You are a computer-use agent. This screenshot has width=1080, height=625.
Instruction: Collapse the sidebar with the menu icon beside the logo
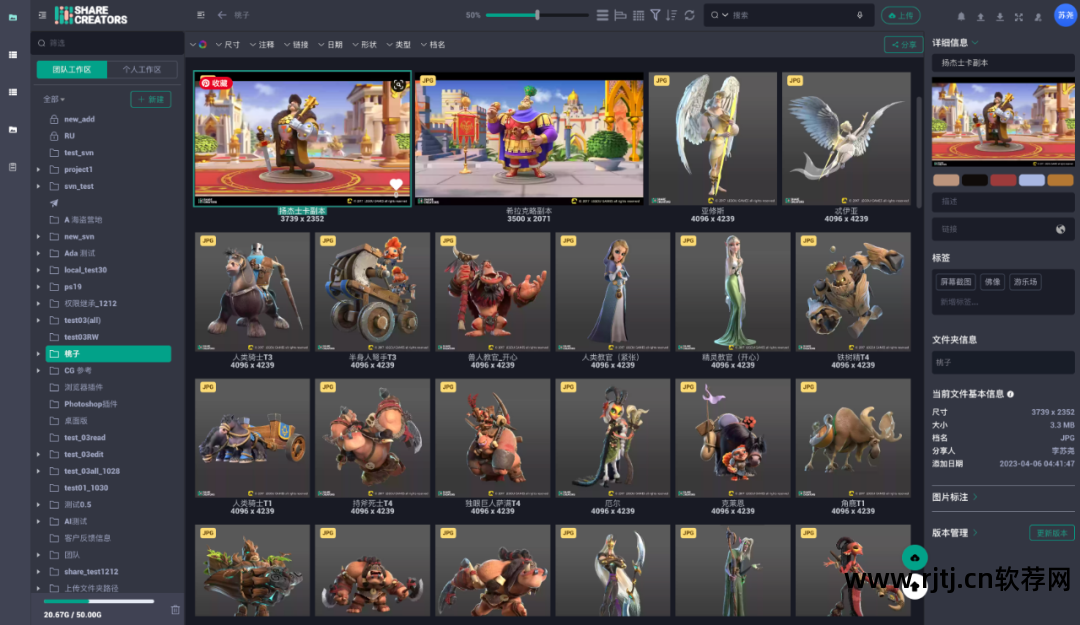pyautogui.click(x=42, y=15)
